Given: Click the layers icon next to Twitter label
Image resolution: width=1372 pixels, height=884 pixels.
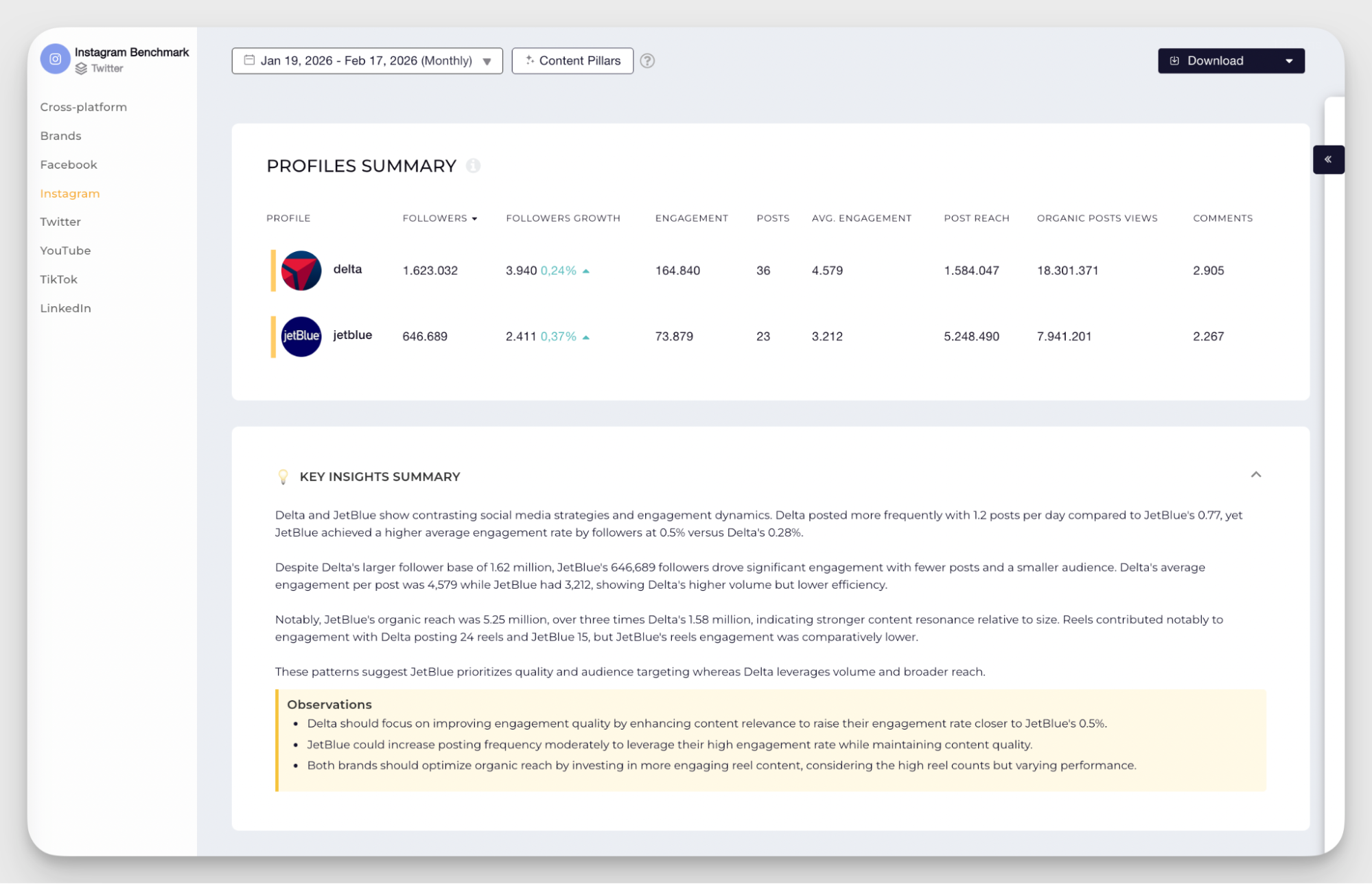Looking at the screenshot, I should (82, 69).
